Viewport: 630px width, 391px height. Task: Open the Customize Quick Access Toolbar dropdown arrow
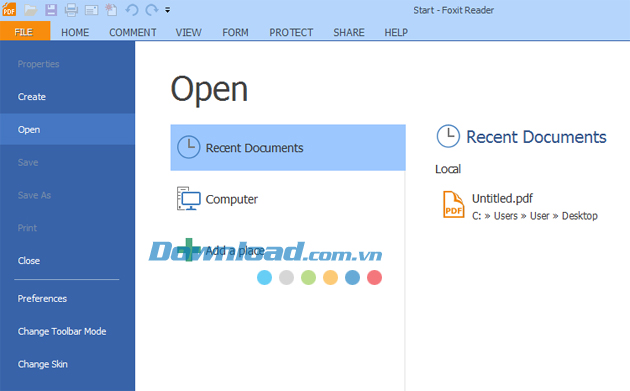click(x=168, y=10)
